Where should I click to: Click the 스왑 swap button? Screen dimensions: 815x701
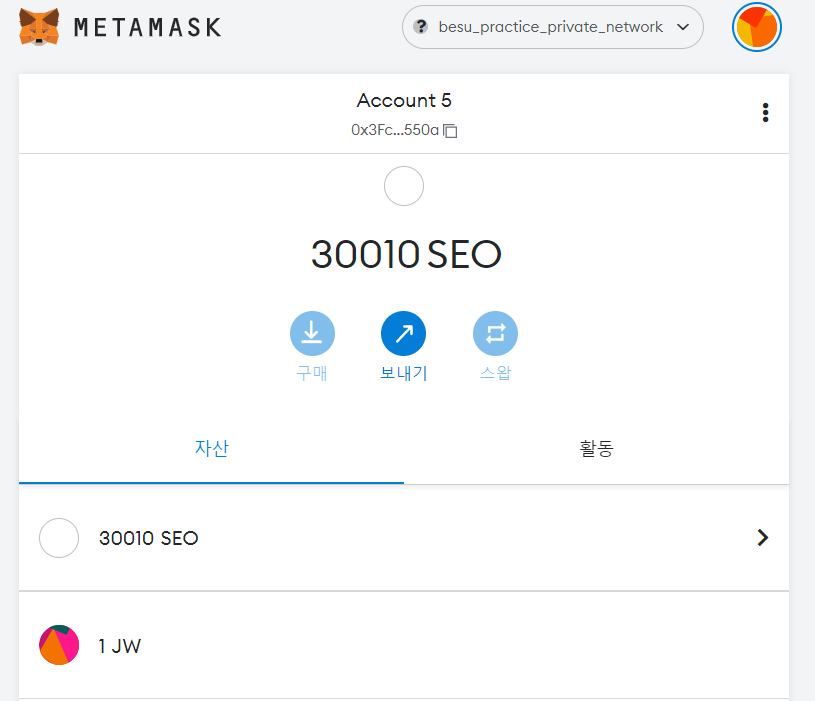pos(495,334)
